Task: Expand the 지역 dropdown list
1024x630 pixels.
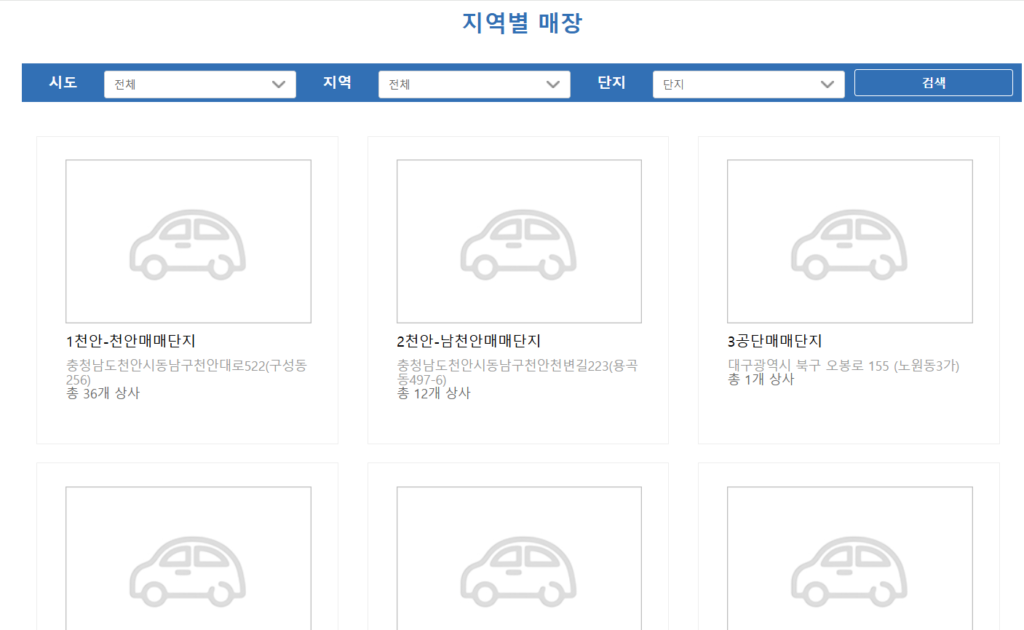Action: point(474,84)
